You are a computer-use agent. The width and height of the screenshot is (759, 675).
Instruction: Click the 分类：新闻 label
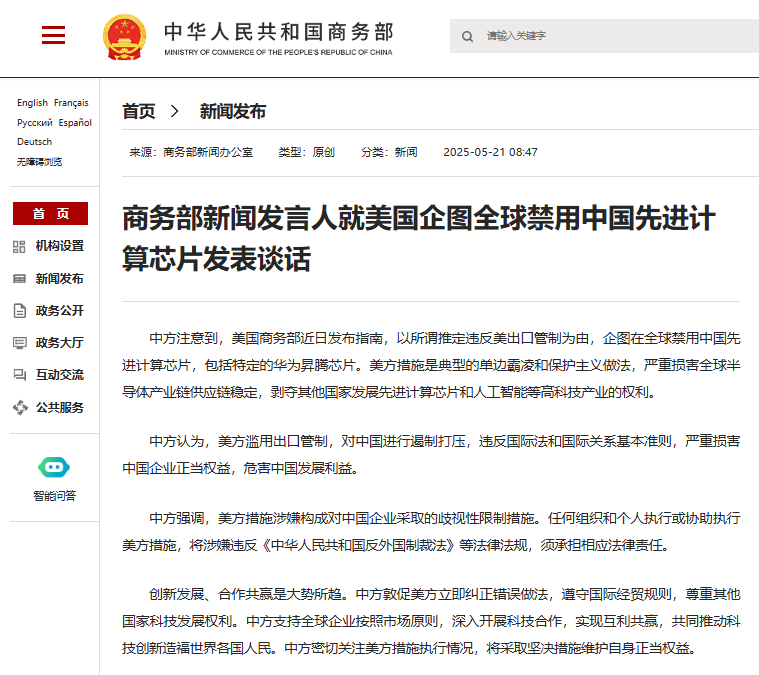click(389, 152)
